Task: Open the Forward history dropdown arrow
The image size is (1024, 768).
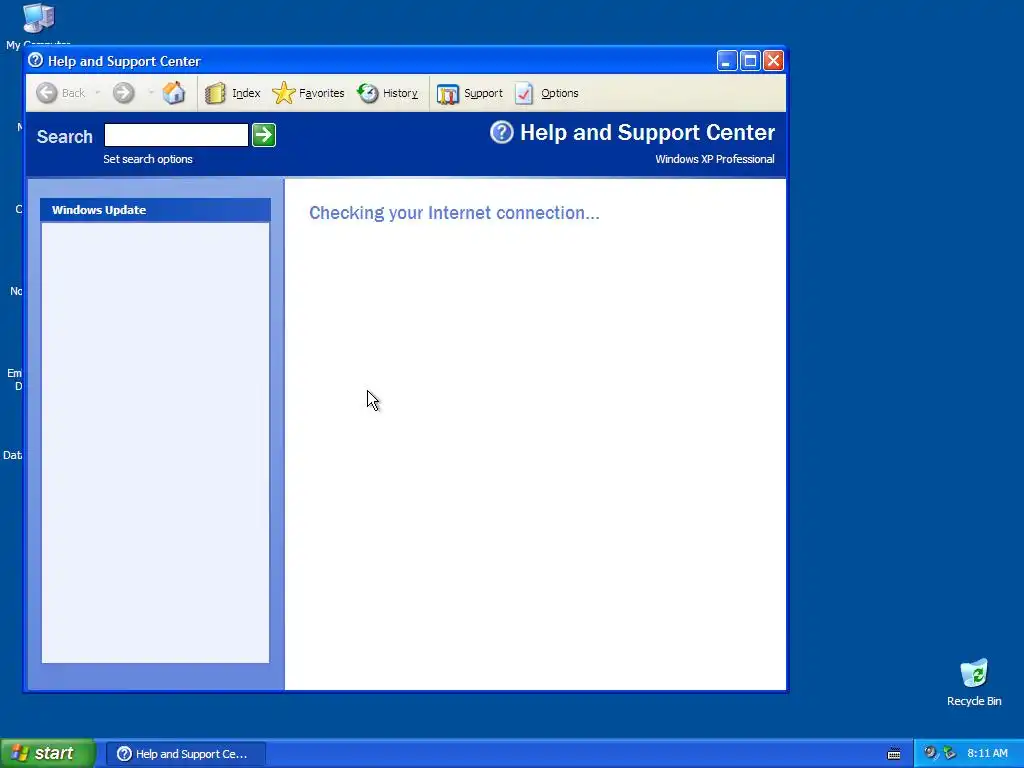Action: point(151,93)
